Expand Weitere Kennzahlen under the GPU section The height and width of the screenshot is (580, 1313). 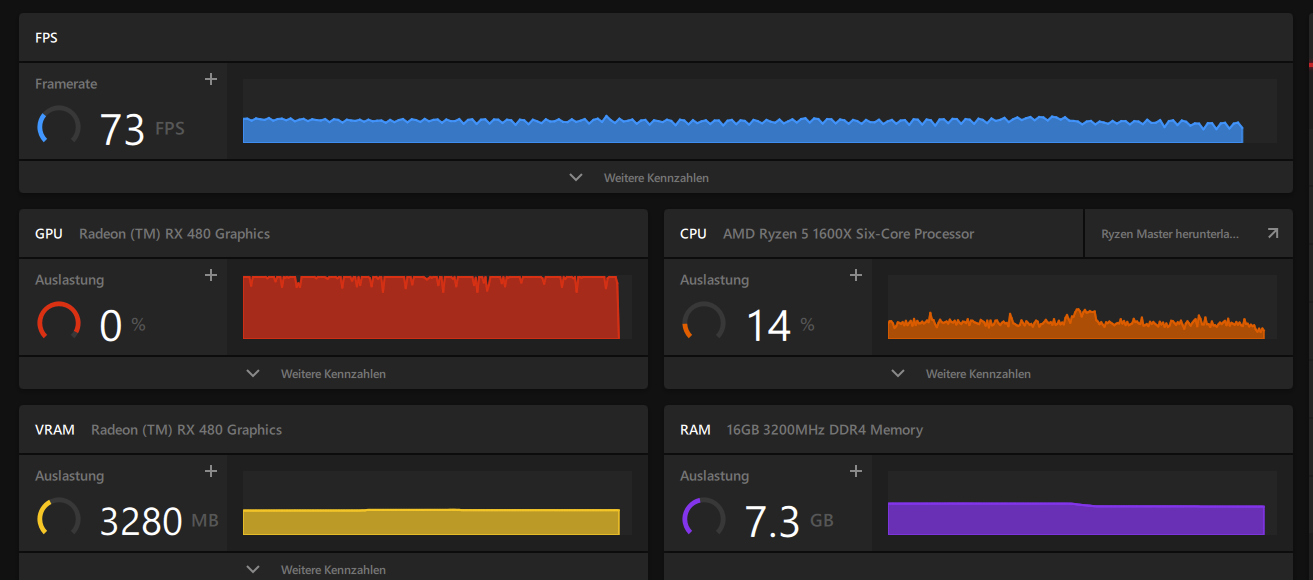pos(333,373)
